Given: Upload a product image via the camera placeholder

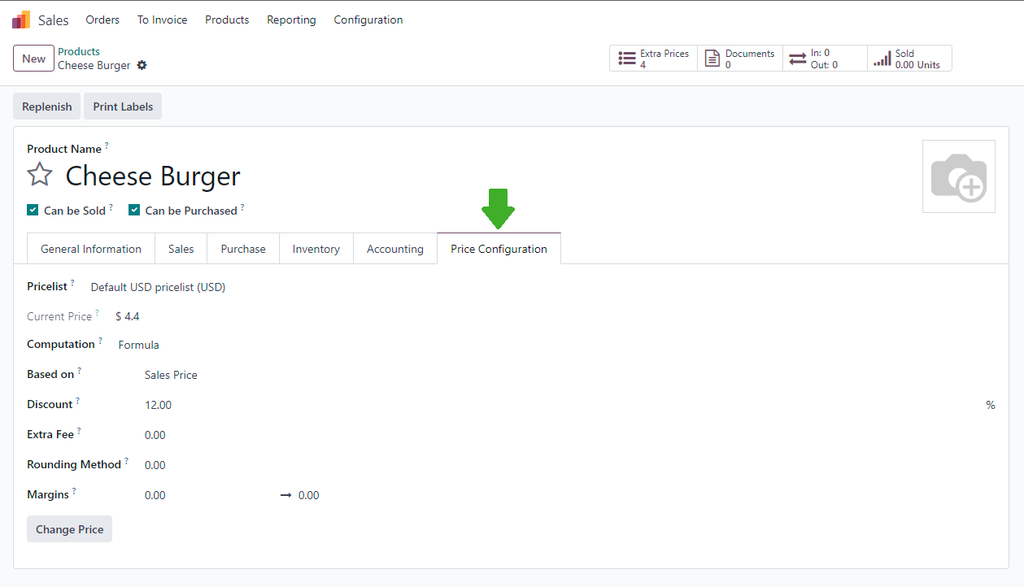Looking at the screenshot, I should [x=958, y=176].
